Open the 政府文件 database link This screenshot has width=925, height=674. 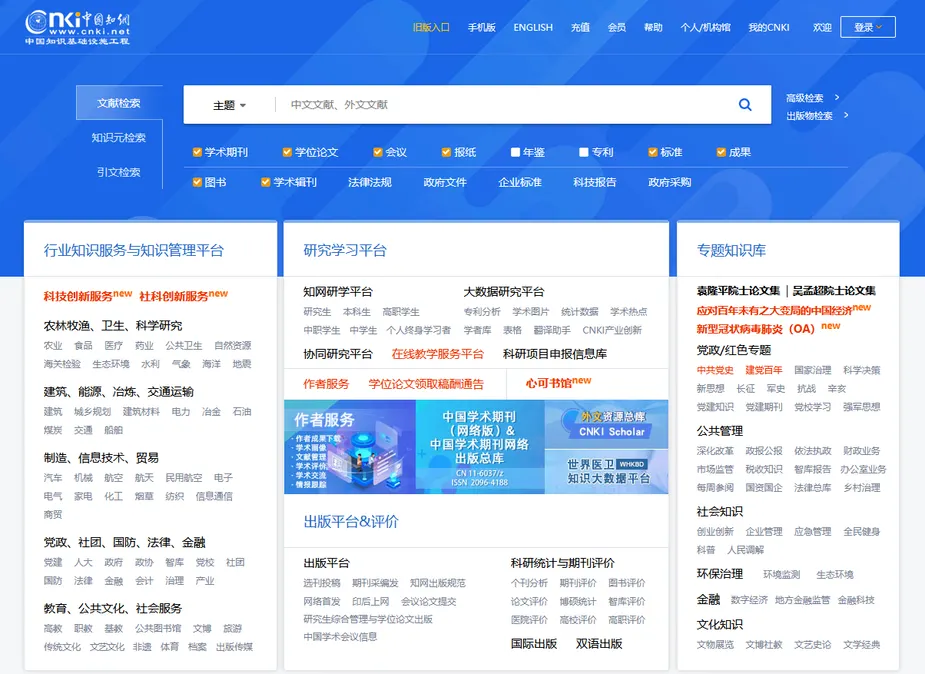pos(445,182)
